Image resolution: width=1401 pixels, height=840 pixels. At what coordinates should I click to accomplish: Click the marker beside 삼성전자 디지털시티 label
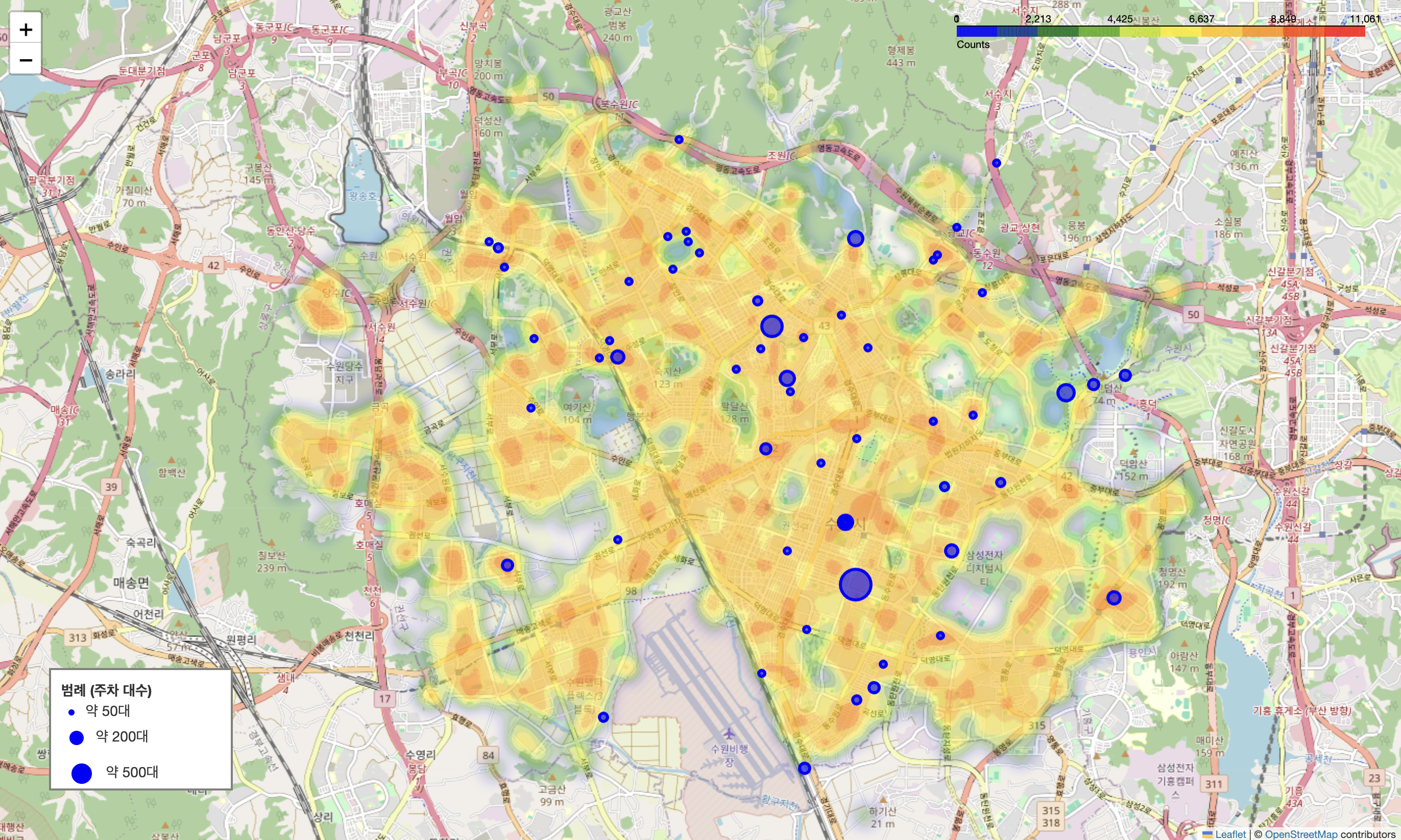point(951,550)
